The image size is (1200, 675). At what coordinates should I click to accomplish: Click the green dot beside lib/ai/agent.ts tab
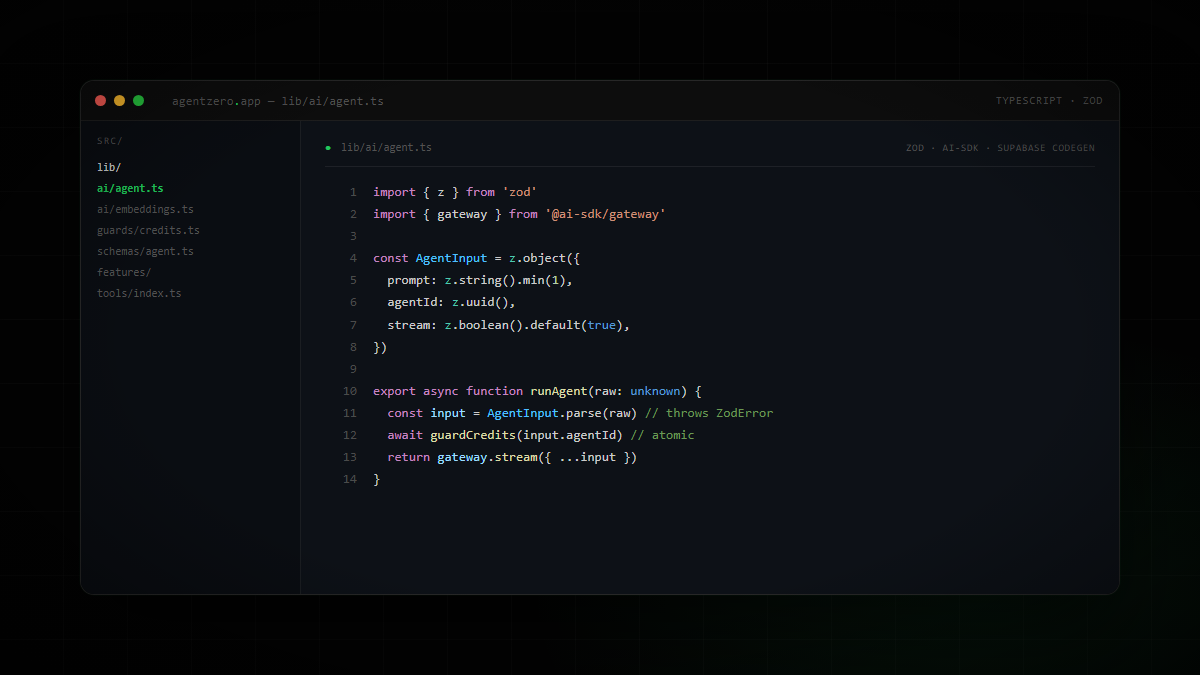click(328, 148)
